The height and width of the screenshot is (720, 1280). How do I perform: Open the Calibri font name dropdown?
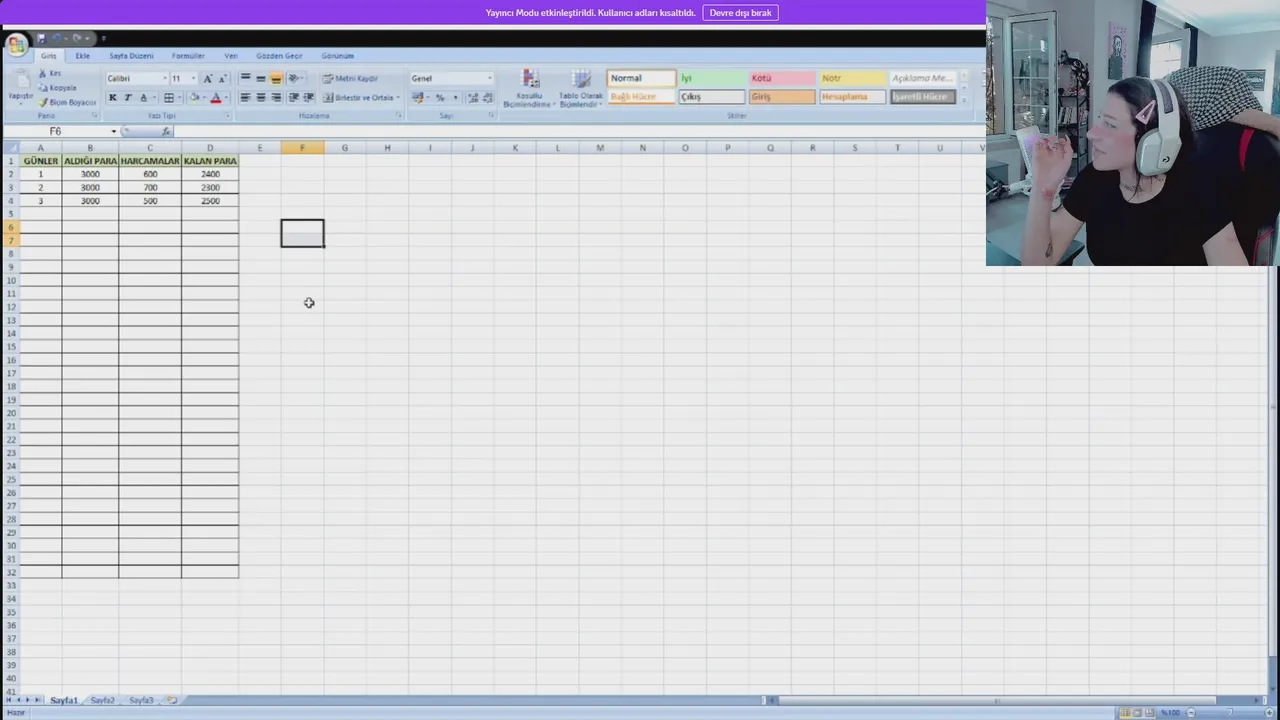(164, 78)
